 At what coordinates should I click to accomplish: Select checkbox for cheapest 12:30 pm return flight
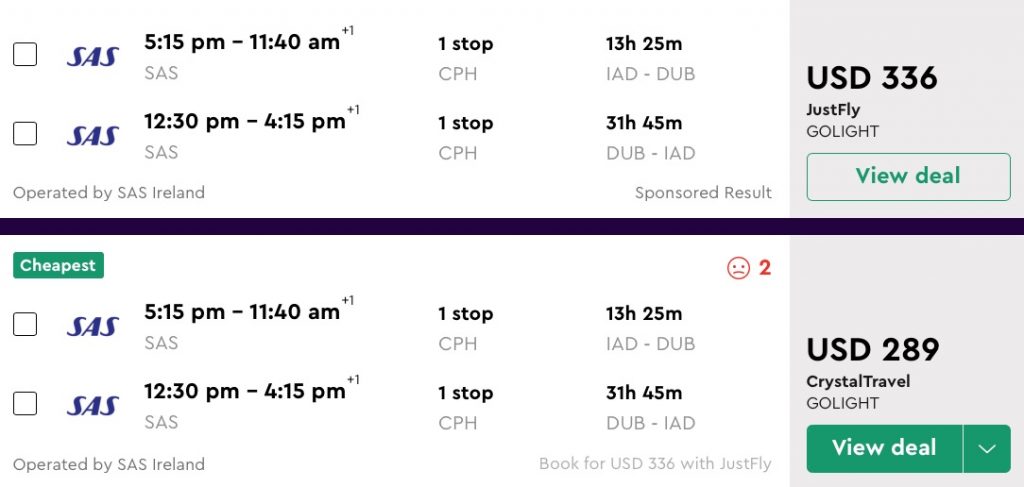click(25, 403)
